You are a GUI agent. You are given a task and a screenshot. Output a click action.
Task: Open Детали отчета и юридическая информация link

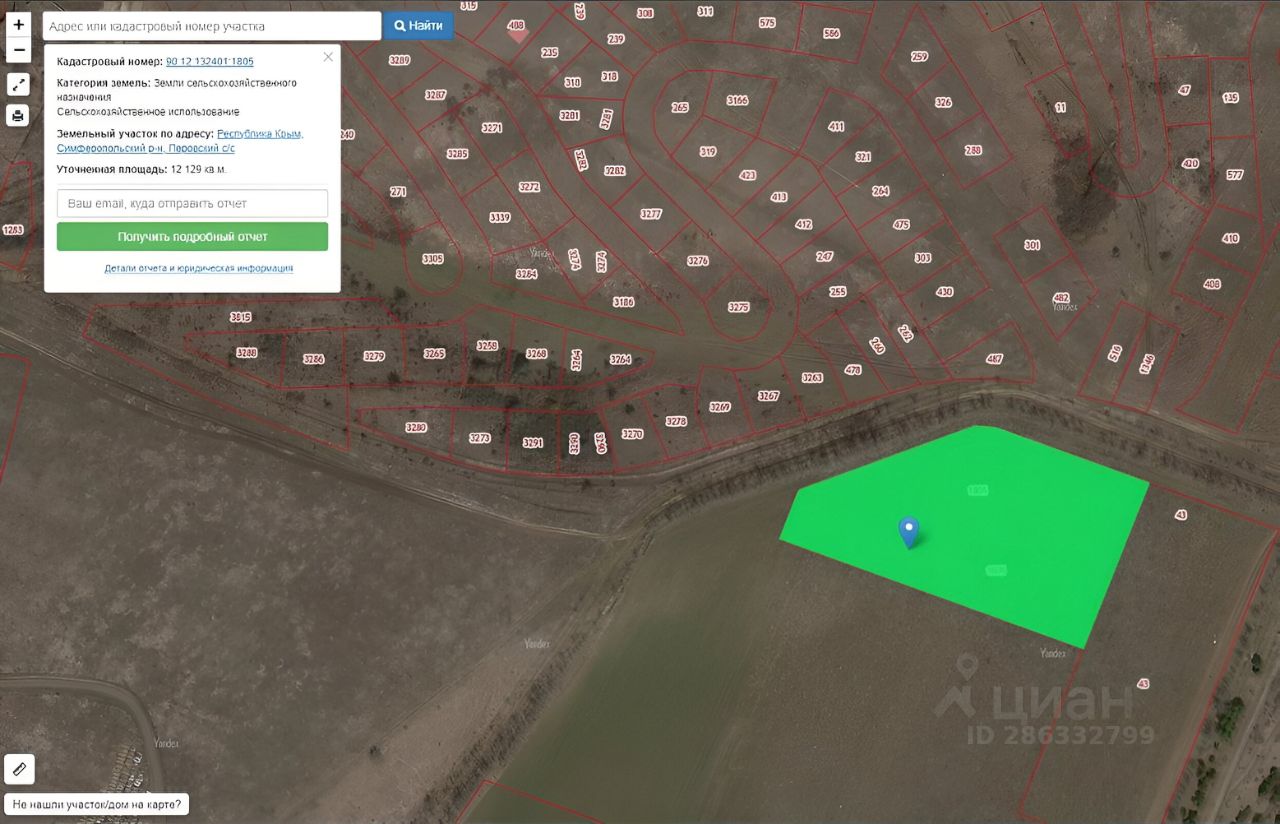198,268
